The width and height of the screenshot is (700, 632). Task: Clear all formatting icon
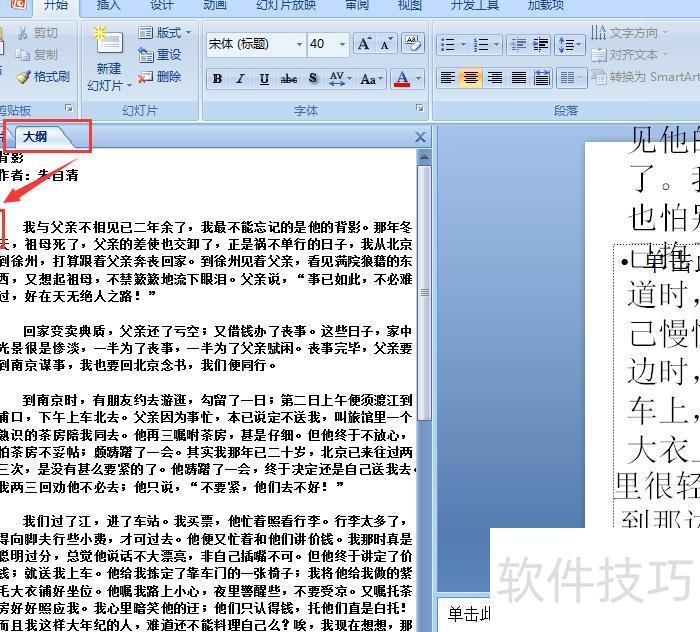tap(412, 44)
